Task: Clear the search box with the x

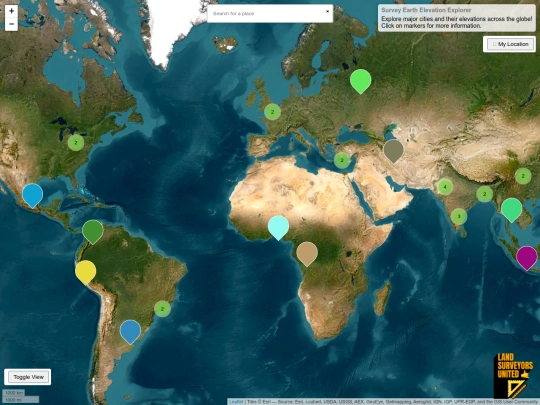Action: point(328,11)
